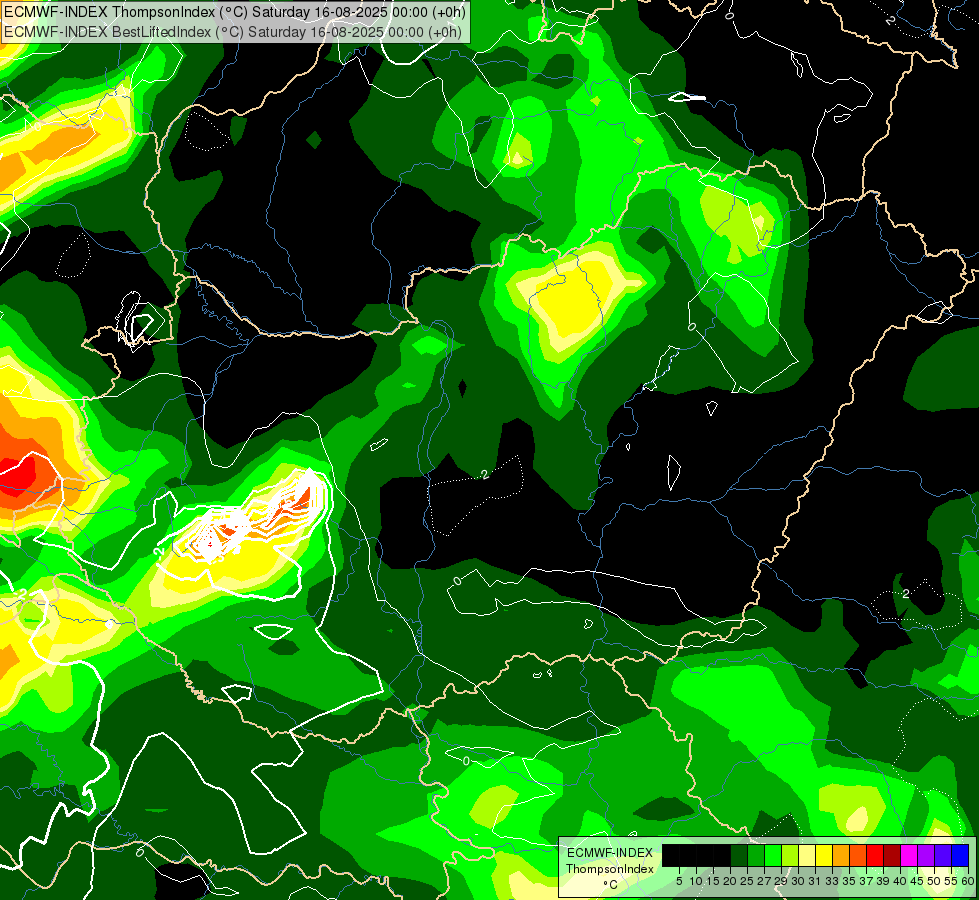979x900 pixels.
Task: Click the legend tick value 5
Action: [679, 881]
